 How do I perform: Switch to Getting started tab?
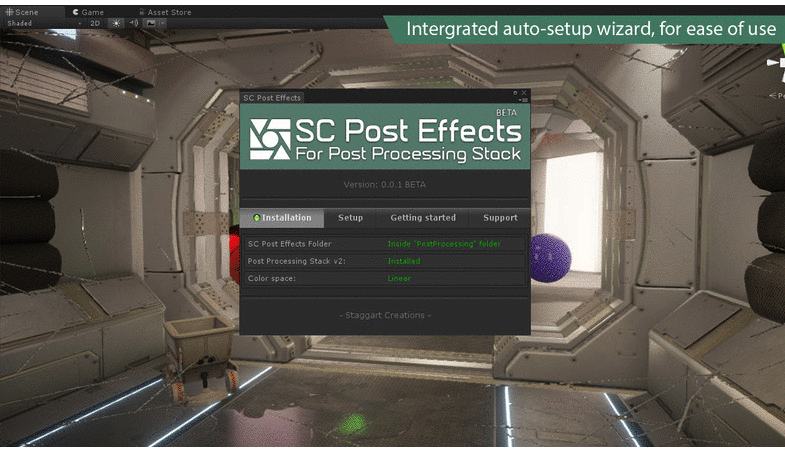point(423,218)
